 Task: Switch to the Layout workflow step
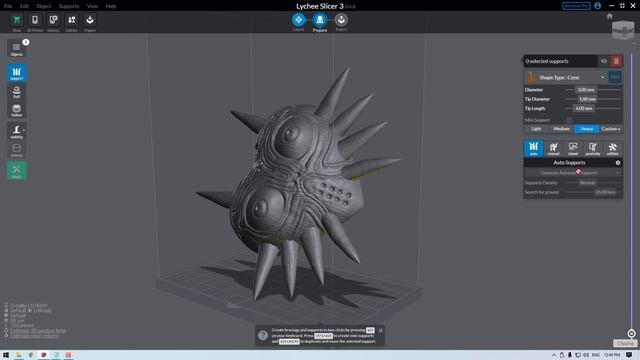[298, 20]
